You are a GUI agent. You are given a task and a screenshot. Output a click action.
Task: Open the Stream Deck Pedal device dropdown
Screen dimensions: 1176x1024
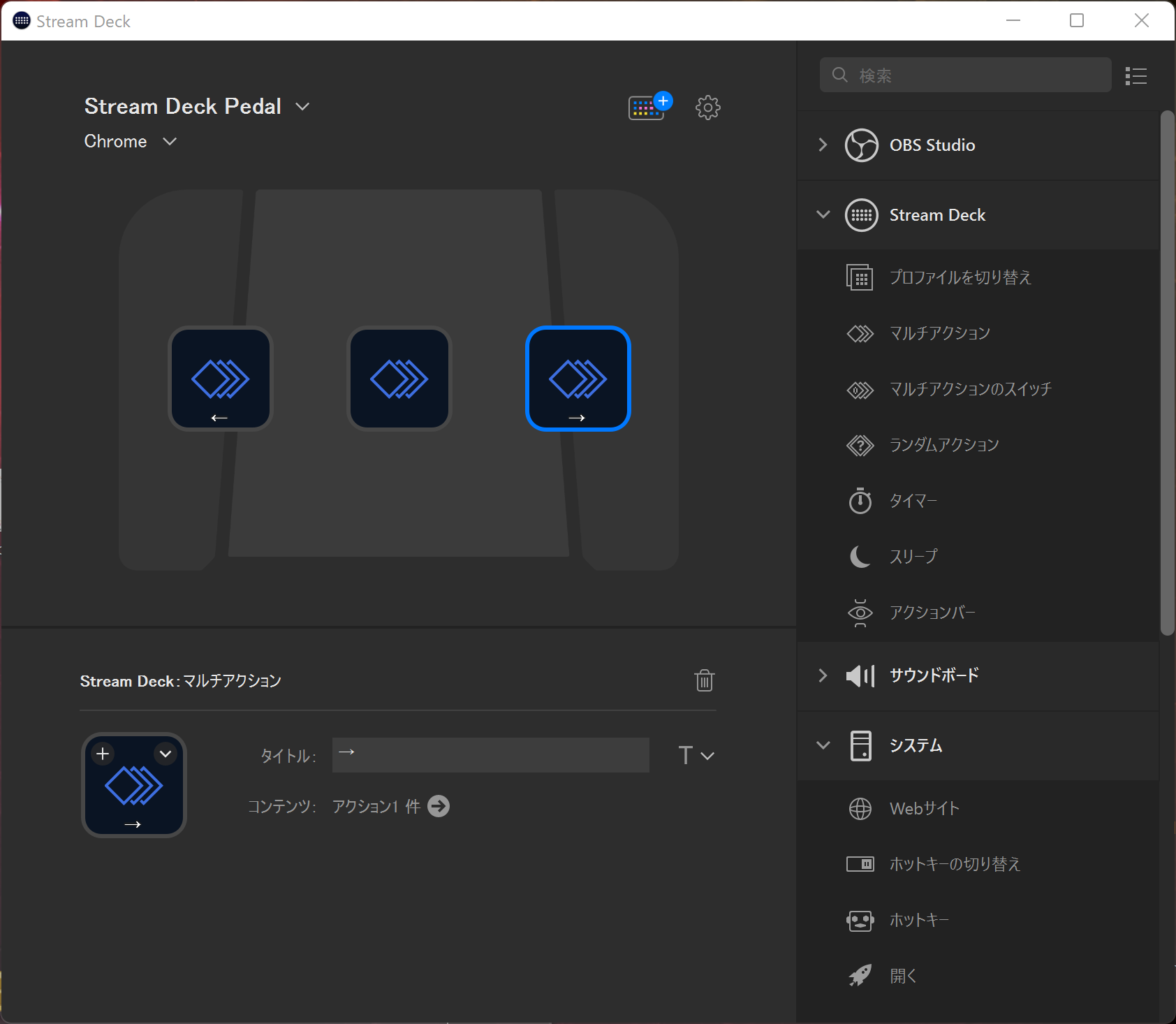coord(302,107)
